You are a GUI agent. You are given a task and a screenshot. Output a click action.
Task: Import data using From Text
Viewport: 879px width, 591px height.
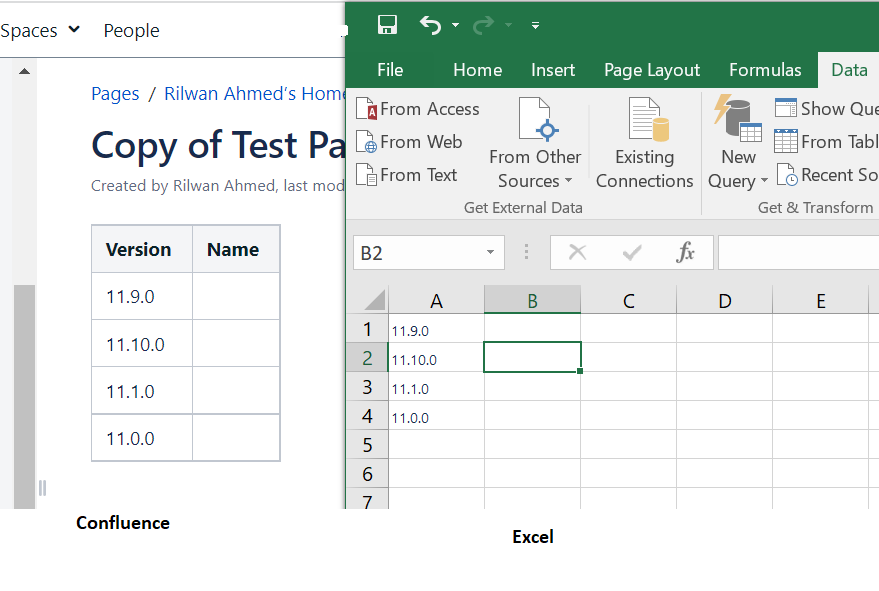[407, 175]
